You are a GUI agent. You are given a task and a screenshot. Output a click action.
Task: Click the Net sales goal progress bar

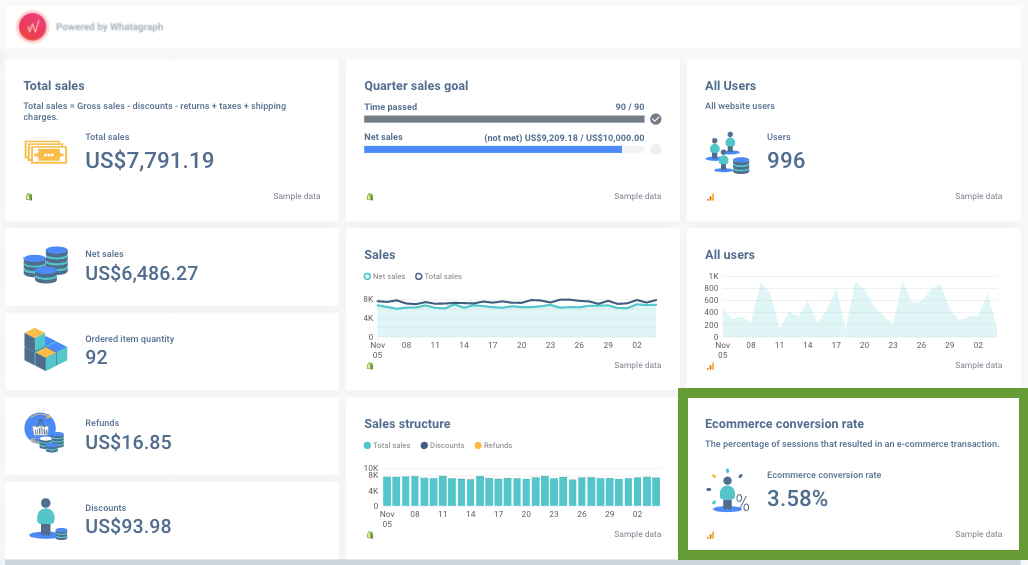point(504,149)
